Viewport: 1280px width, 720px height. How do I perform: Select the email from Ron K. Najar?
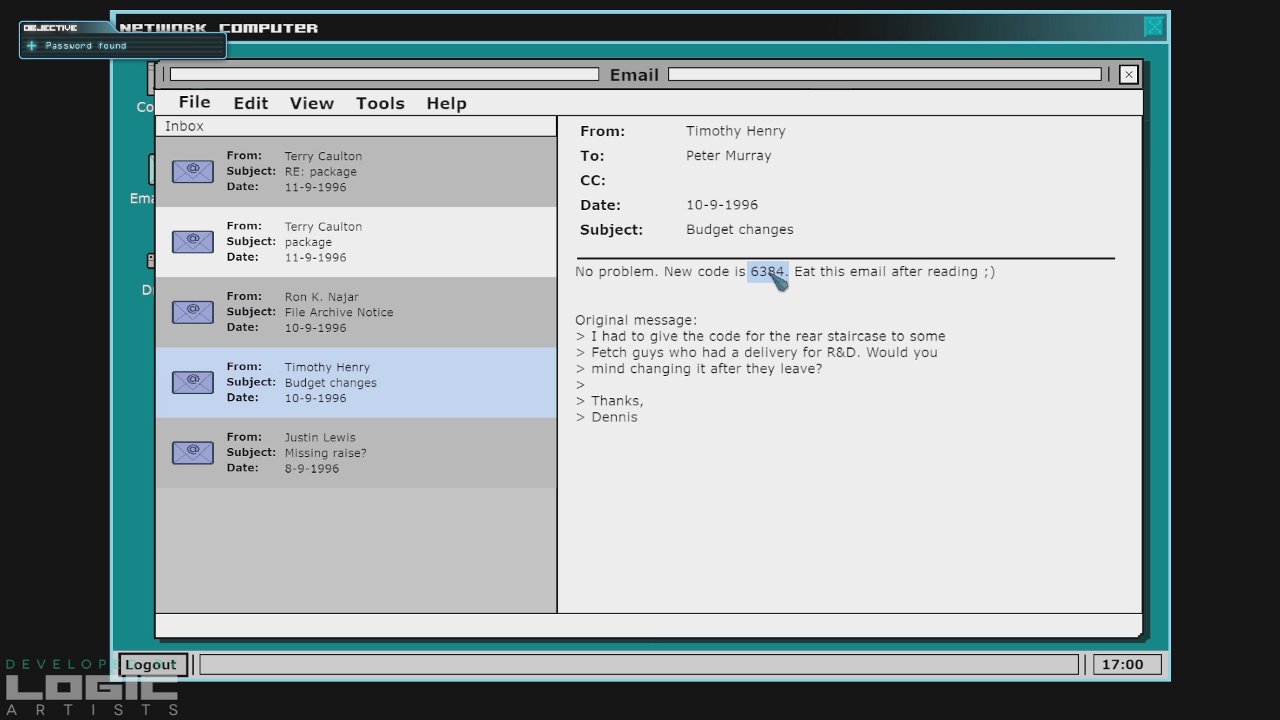(355, 312)
